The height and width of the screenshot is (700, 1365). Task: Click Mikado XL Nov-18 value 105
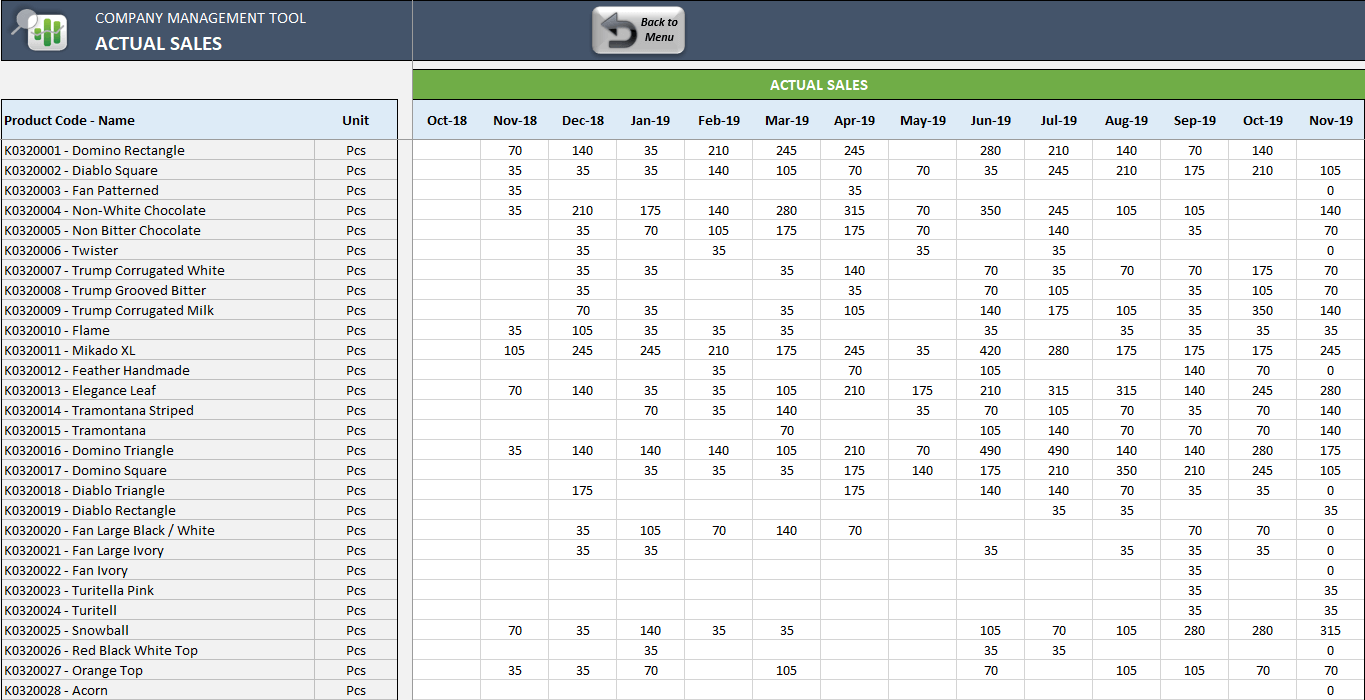(x=515, y=350)
